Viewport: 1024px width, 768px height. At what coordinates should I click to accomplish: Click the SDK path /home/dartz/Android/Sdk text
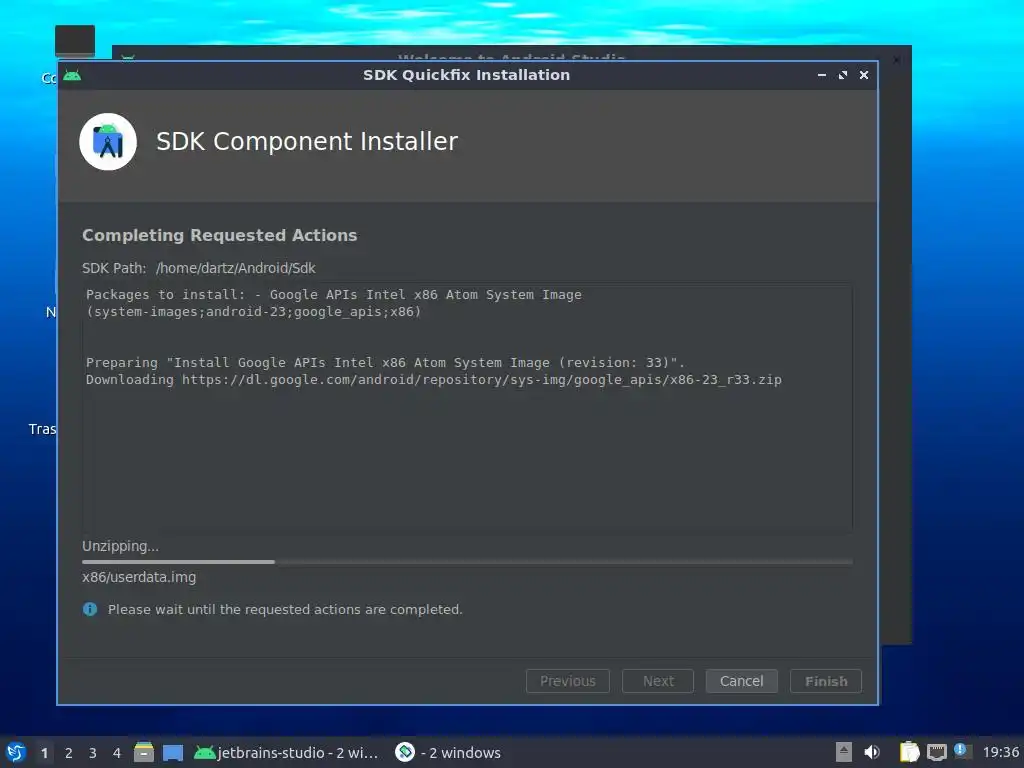click(235, 268)
